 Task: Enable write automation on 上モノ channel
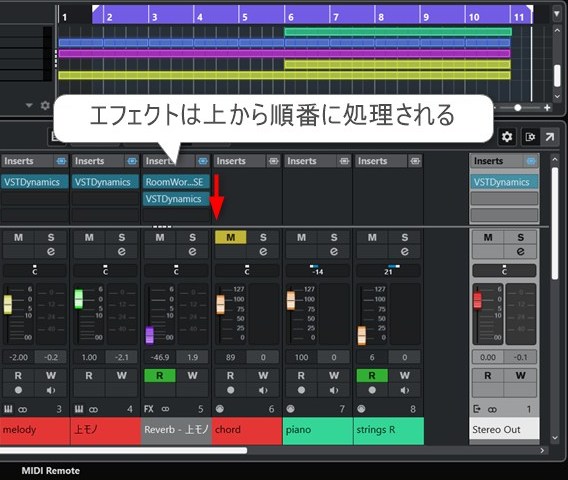tap(122, 376)
